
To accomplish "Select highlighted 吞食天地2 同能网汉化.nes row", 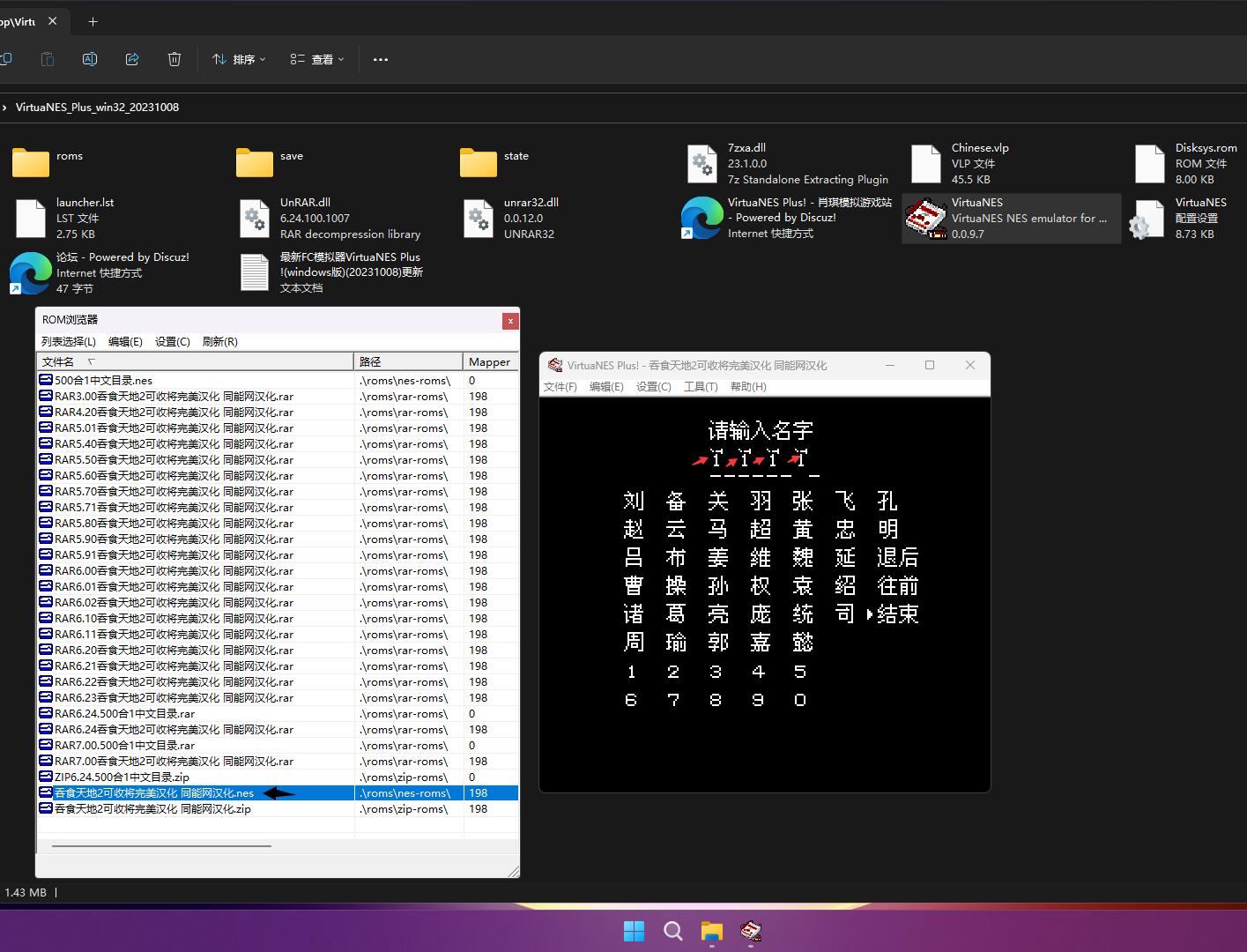I will (277, 792).
